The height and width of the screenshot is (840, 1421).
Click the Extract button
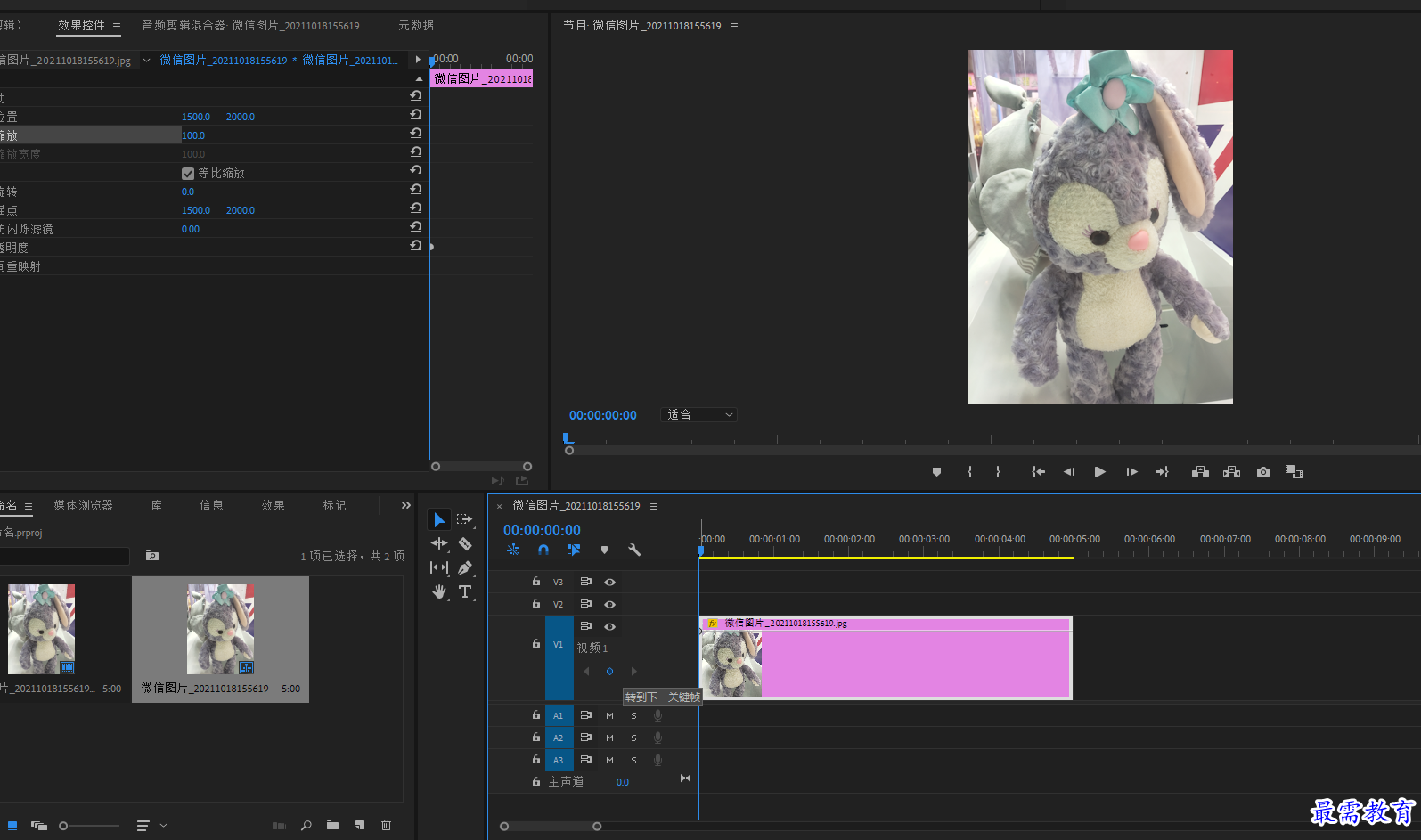[x=1231, y=472]
